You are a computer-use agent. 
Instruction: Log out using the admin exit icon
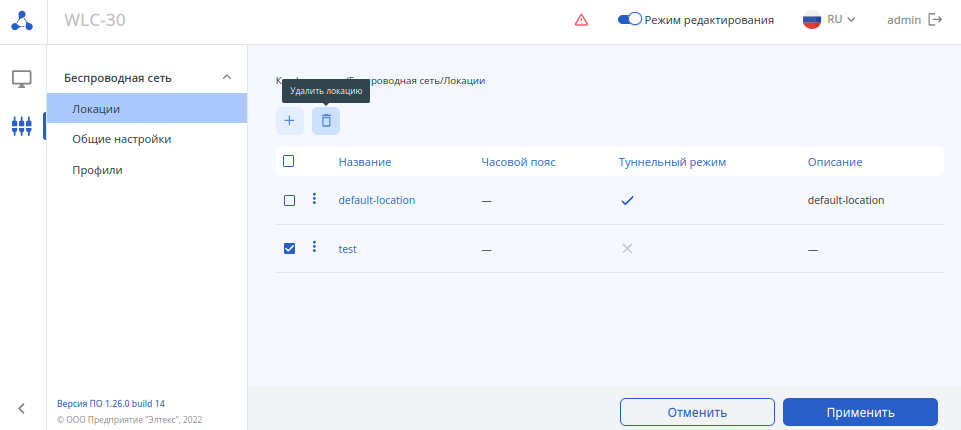click(936, 20)
